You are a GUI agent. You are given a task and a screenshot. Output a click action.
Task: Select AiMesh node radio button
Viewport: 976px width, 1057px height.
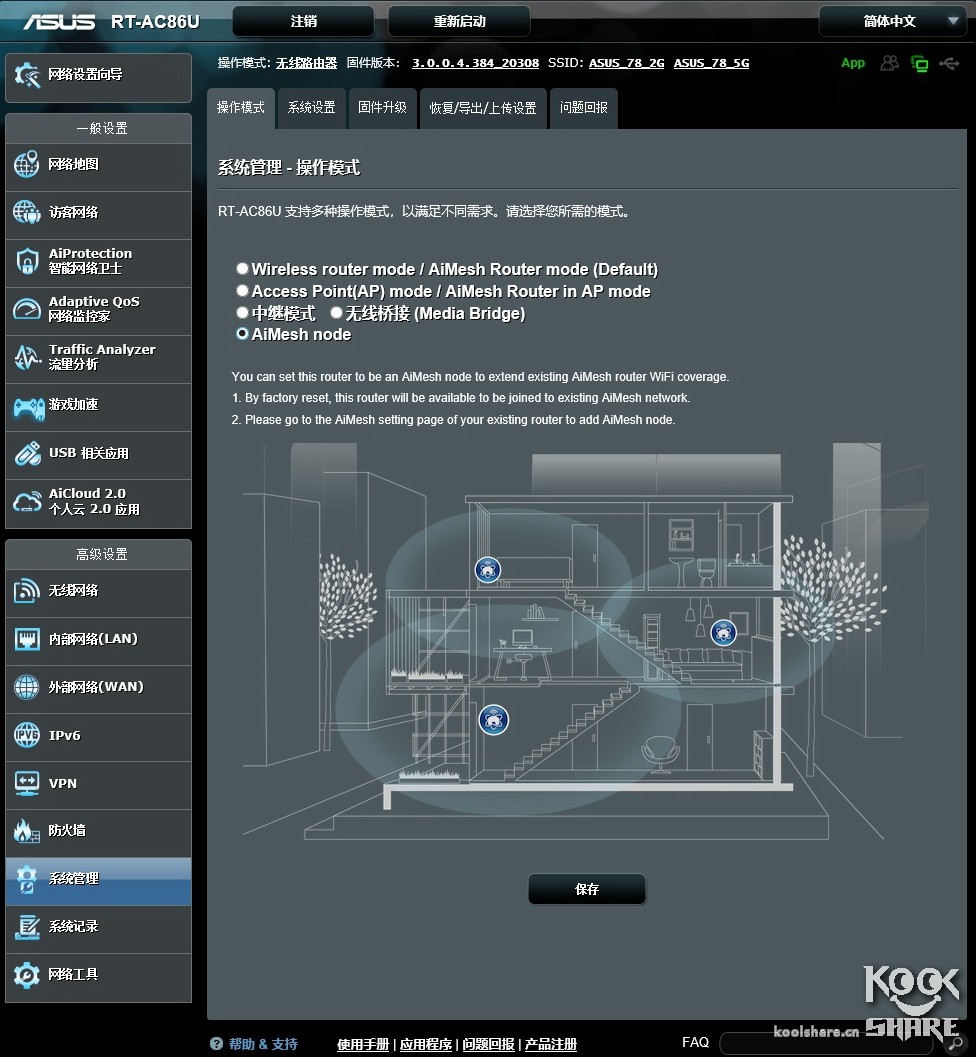coord(242,334)
